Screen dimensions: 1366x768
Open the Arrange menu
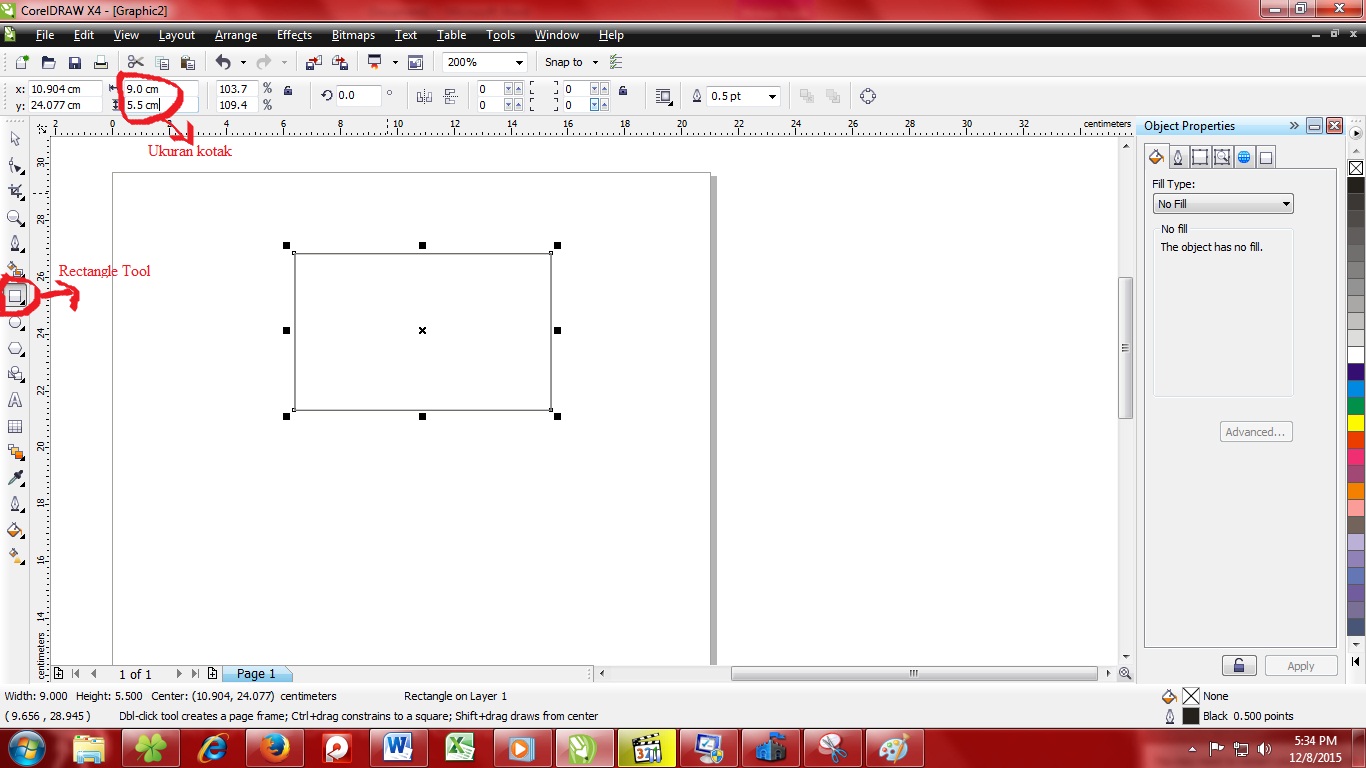[x=236, y=35]
